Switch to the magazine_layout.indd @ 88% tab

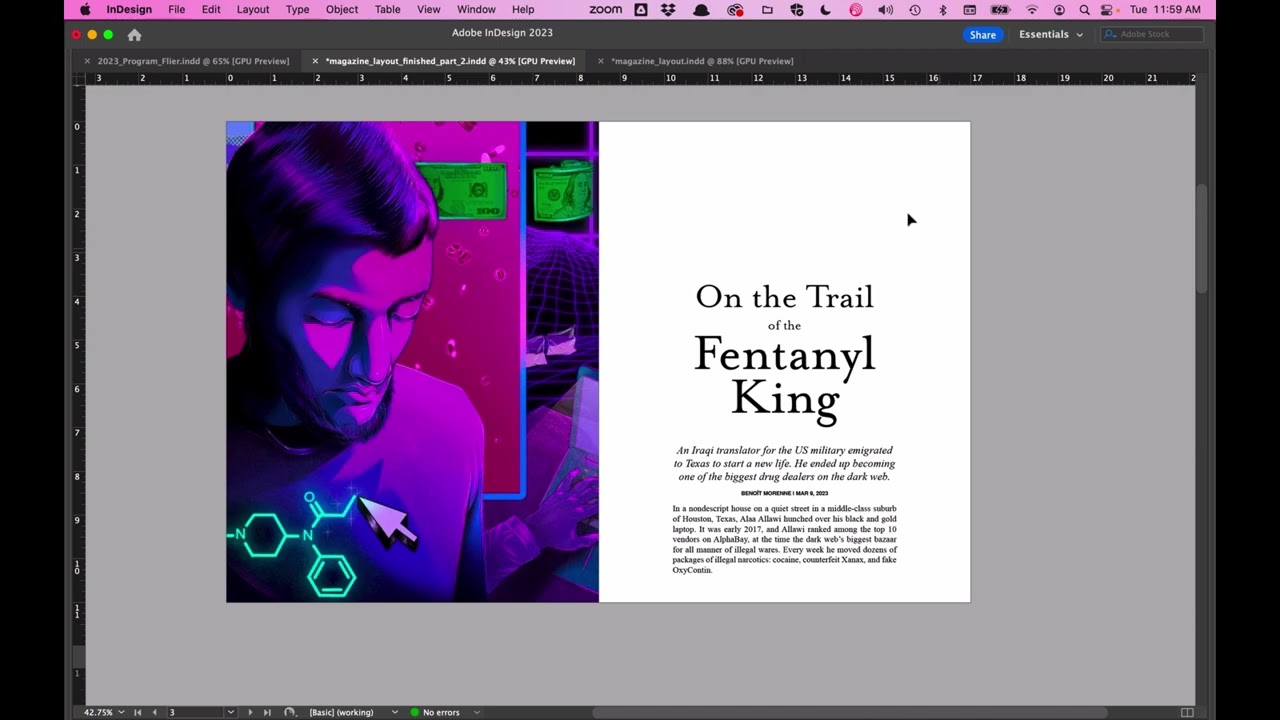[x=702, y=61]
